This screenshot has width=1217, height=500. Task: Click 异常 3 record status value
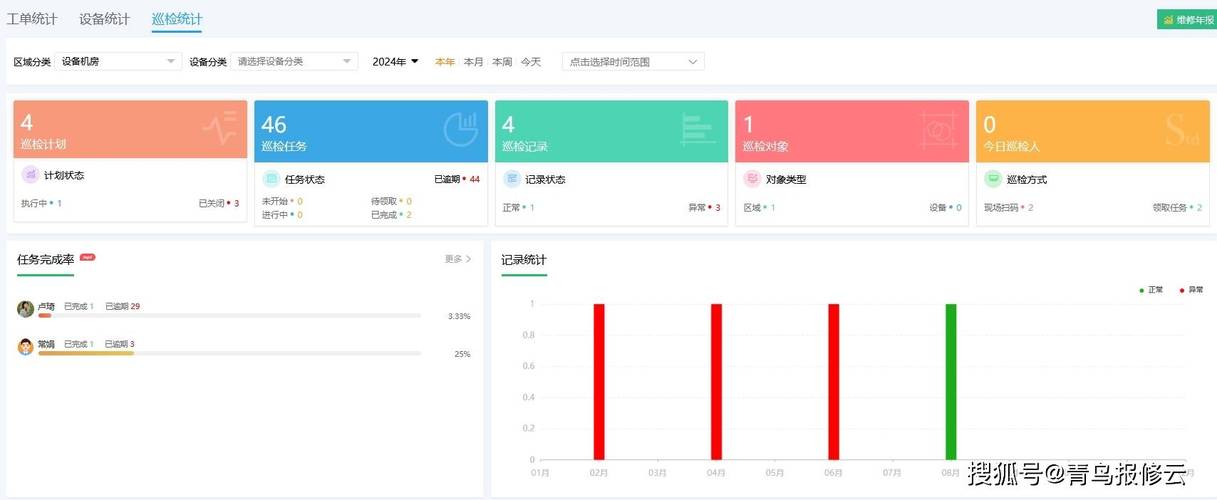704,208
